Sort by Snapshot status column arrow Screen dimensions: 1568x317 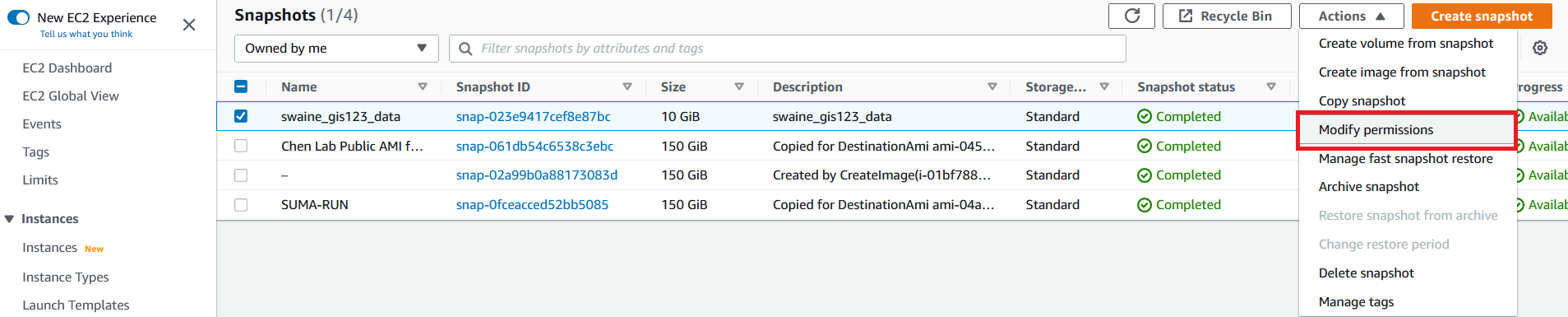click(1271, 86)
